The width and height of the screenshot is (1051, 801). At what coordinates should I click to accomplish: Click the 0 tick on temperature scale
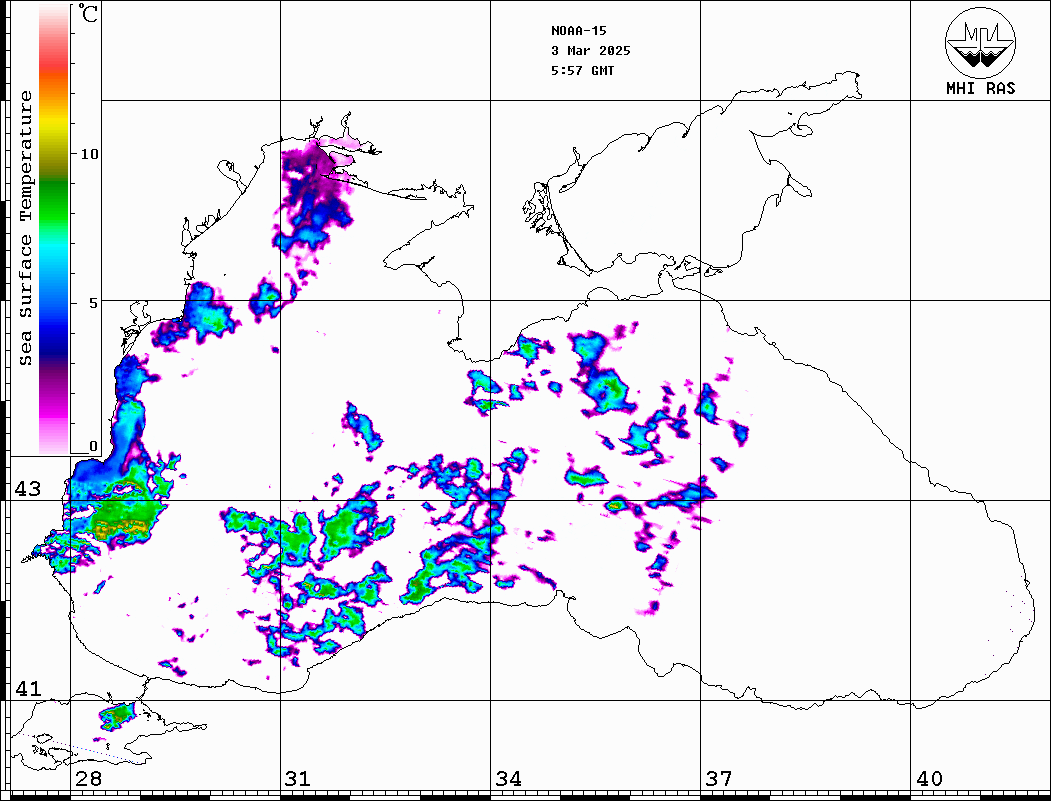point(93,446)
